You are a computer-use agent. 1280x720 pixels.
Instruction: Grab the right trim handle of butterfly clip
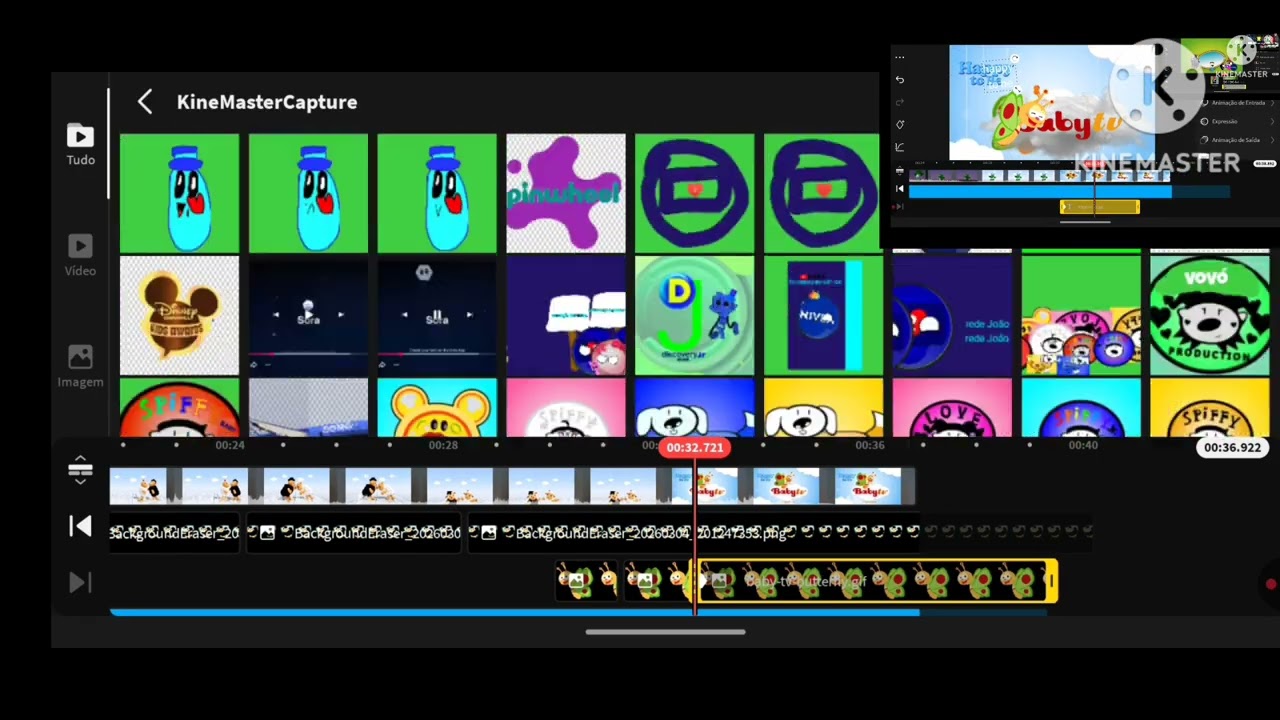coord(1051,581)
